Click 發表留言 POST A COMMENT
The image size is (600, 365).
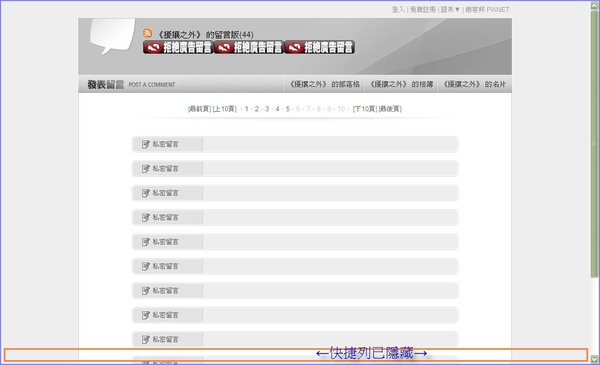tap(131, 85)
